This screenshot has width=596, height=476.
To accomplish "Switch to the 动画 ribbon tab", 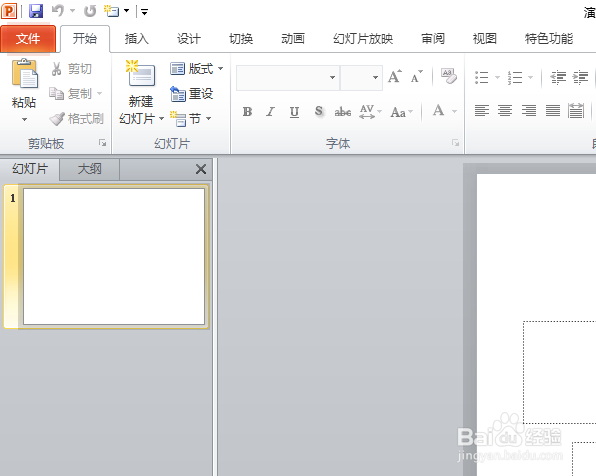I will tap(293, 39).
